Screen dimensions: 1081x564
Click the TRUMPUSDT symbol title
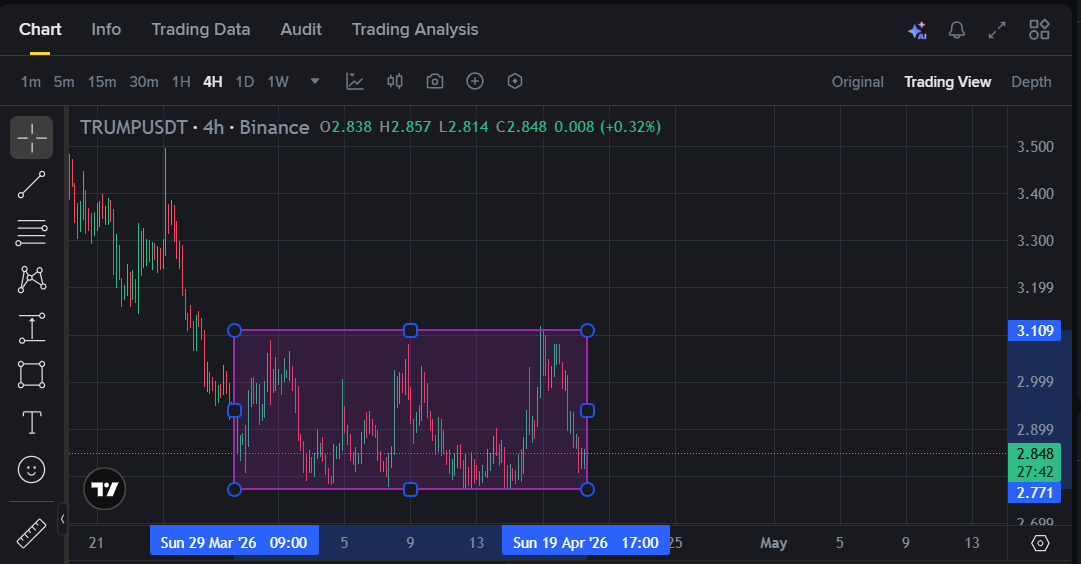pyautogui.click(x=134, y=128)
